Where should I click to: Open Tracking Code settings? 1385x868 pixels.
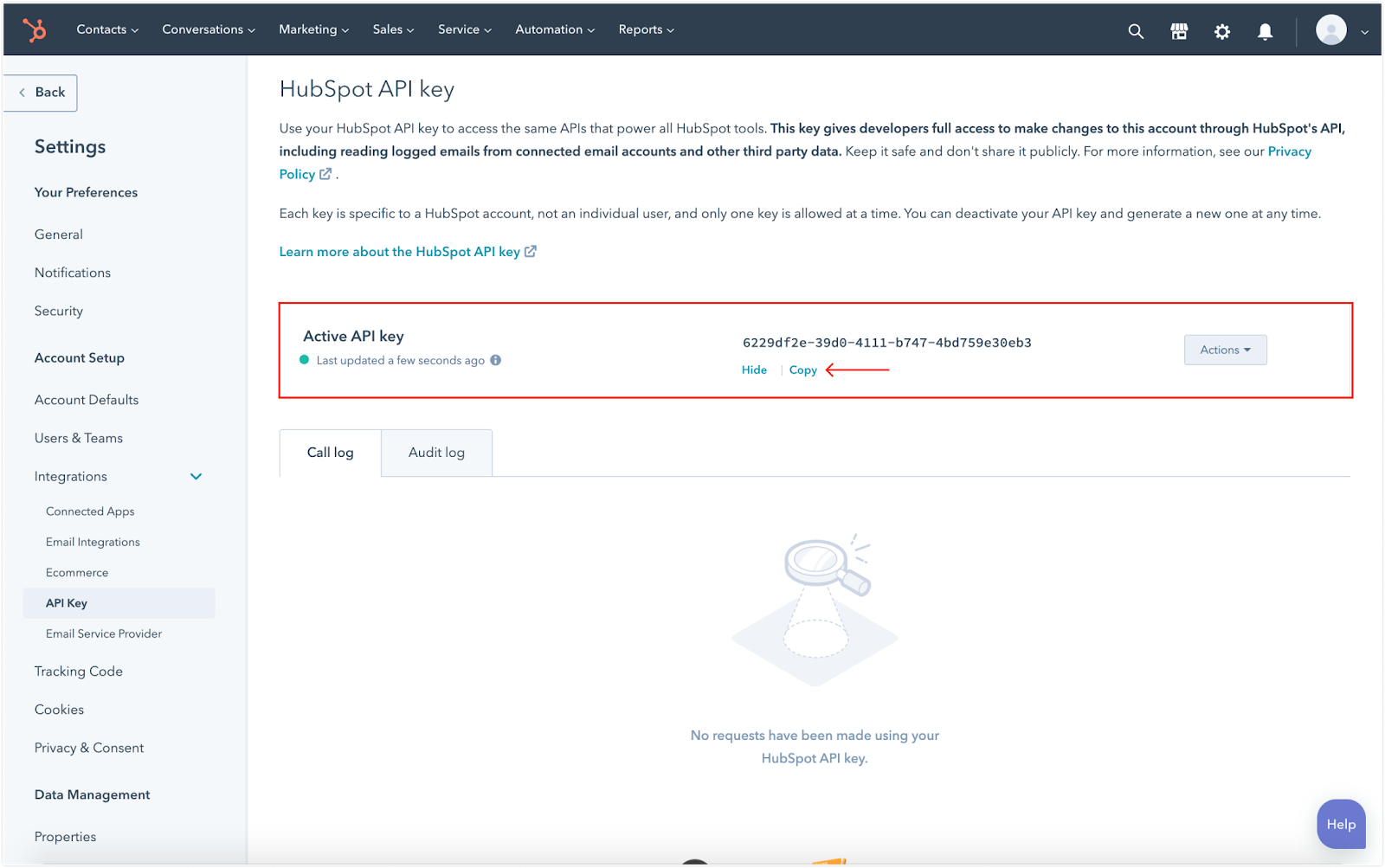click(x=79, y=672)
